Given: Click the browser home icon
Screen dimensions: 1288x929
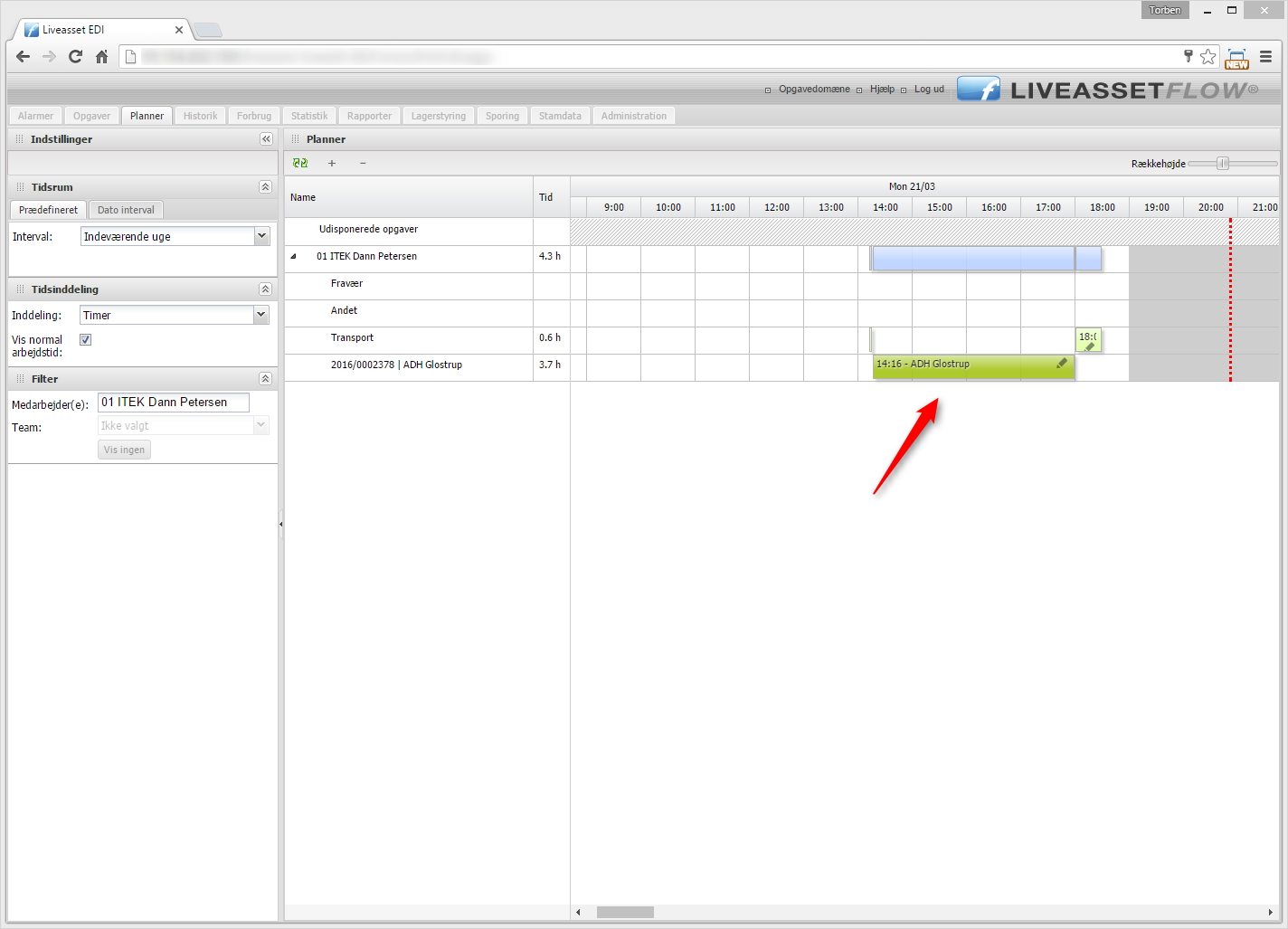Looking at the screenshot, I should pyautogui.click(x=102, y=57).
